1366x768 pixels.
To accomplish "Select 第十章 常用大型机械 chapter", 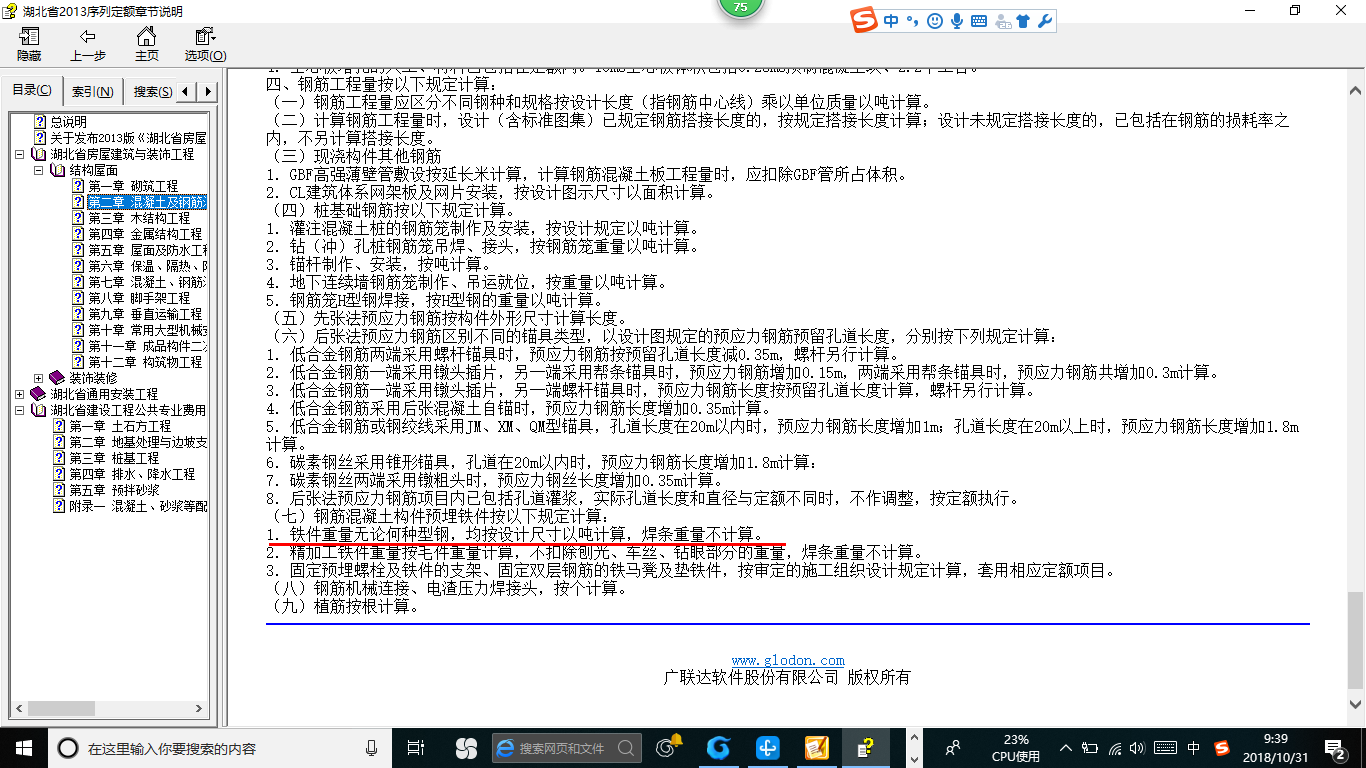I will point(147,330).
